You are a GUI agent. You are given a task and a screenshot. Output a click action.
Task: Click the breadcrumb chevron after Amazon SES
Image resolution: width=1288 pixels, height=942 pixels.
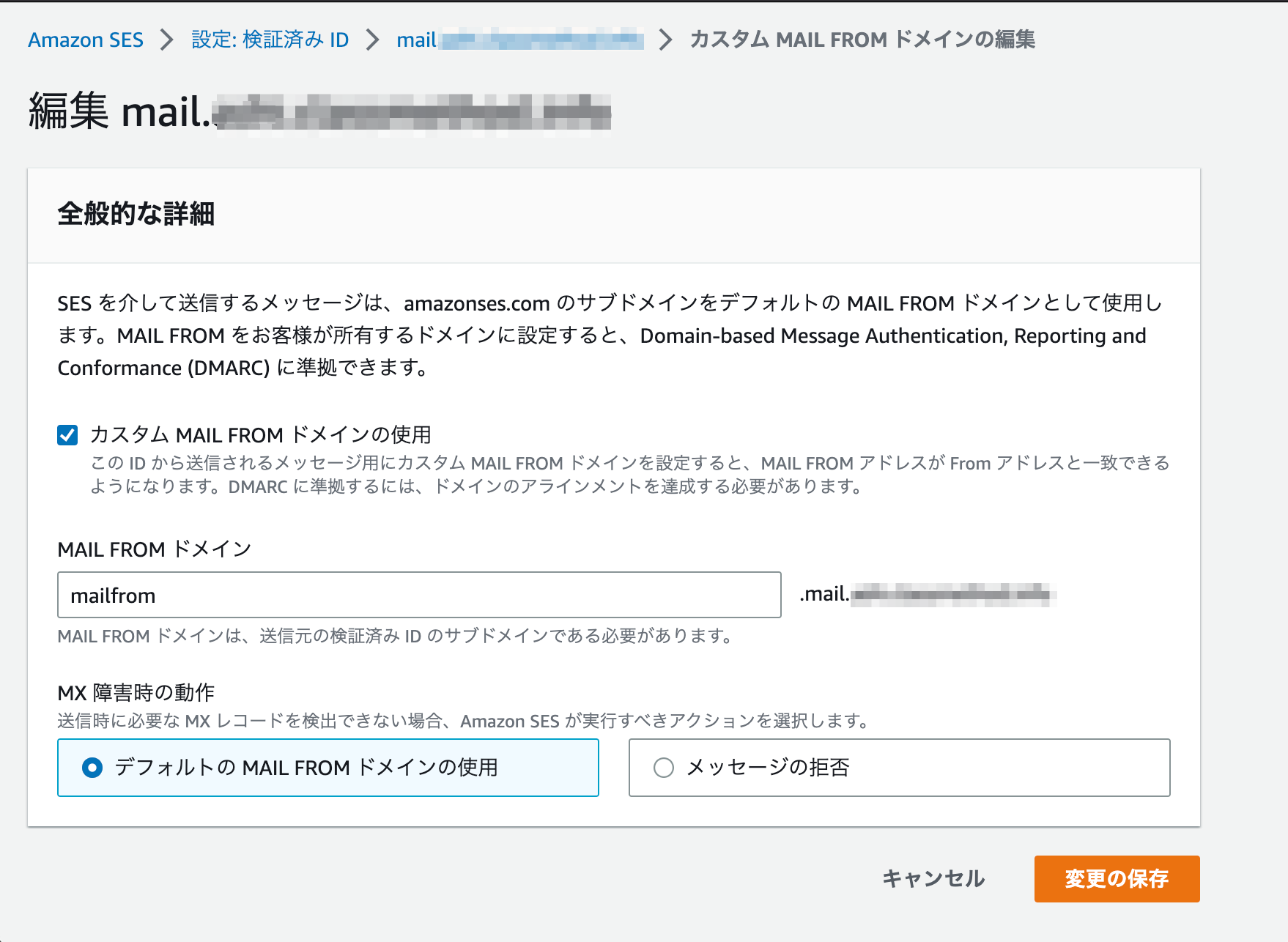point(166,40)
